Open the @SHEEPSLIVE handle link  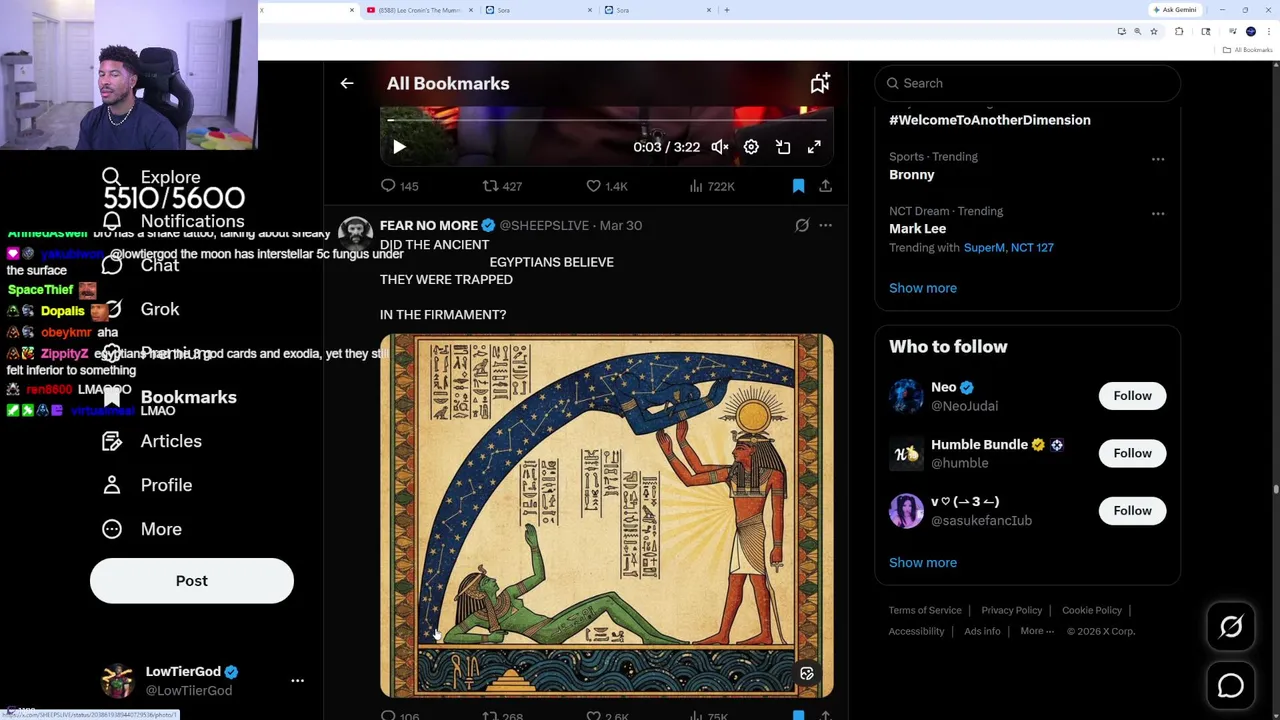544,226
